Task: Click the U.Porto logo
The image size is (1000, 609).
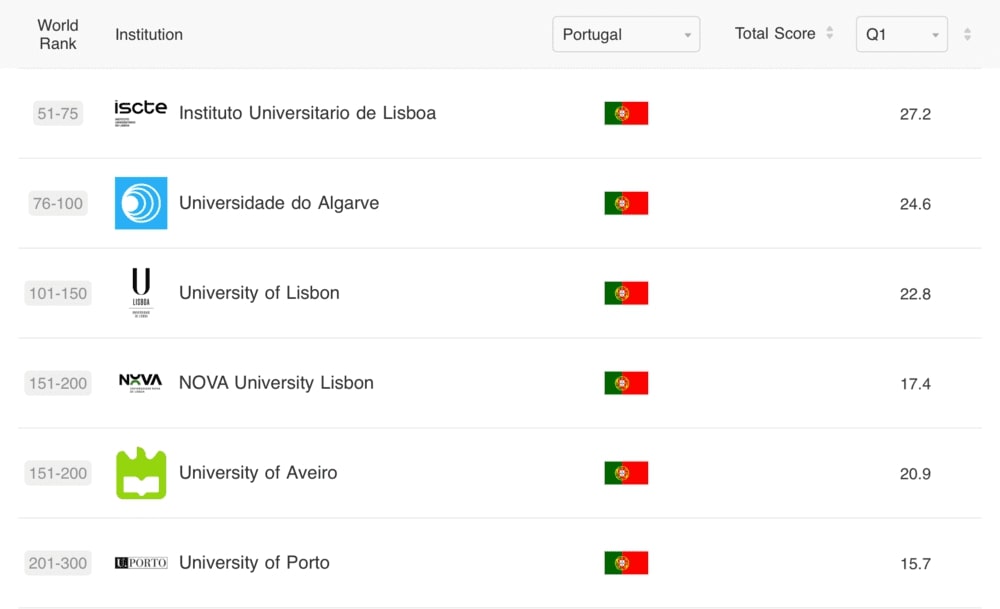Action: point(141,563)
